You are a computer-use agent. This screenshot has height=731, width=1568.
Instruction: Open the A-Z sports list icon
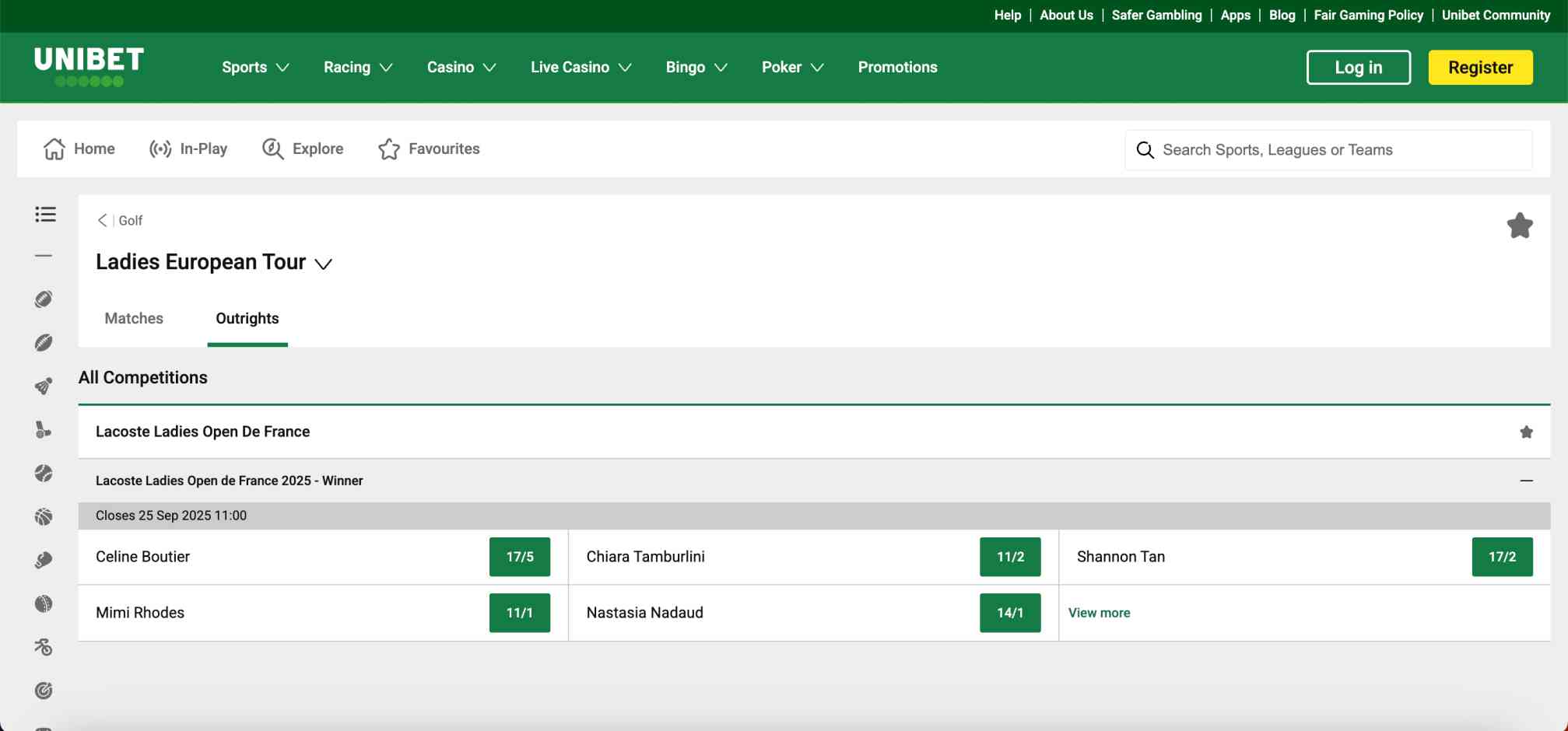tap(44, 215)
